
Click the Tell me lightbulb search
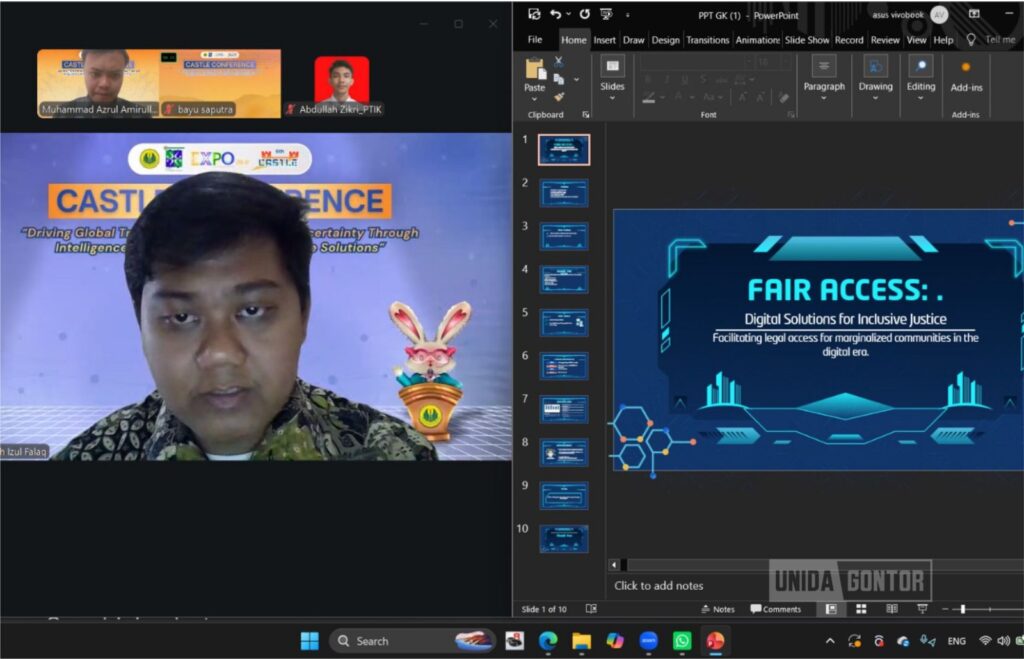(971, 40)
